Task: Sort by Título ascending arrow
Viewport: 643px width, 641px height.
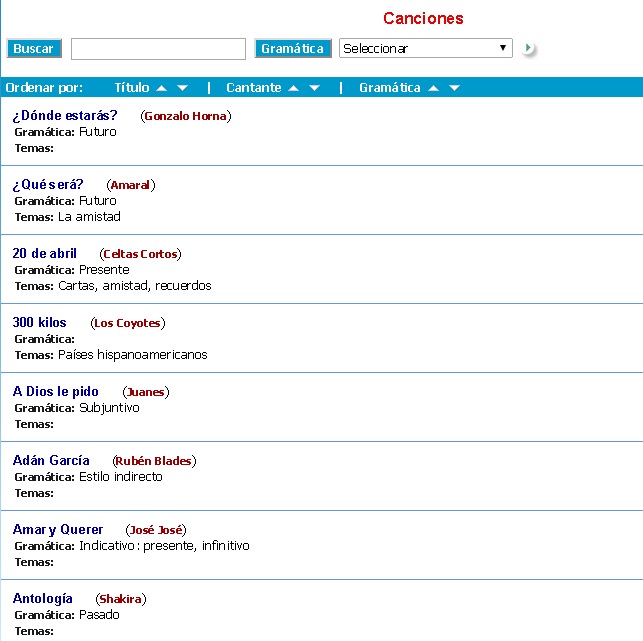Action: pos(161,88)
